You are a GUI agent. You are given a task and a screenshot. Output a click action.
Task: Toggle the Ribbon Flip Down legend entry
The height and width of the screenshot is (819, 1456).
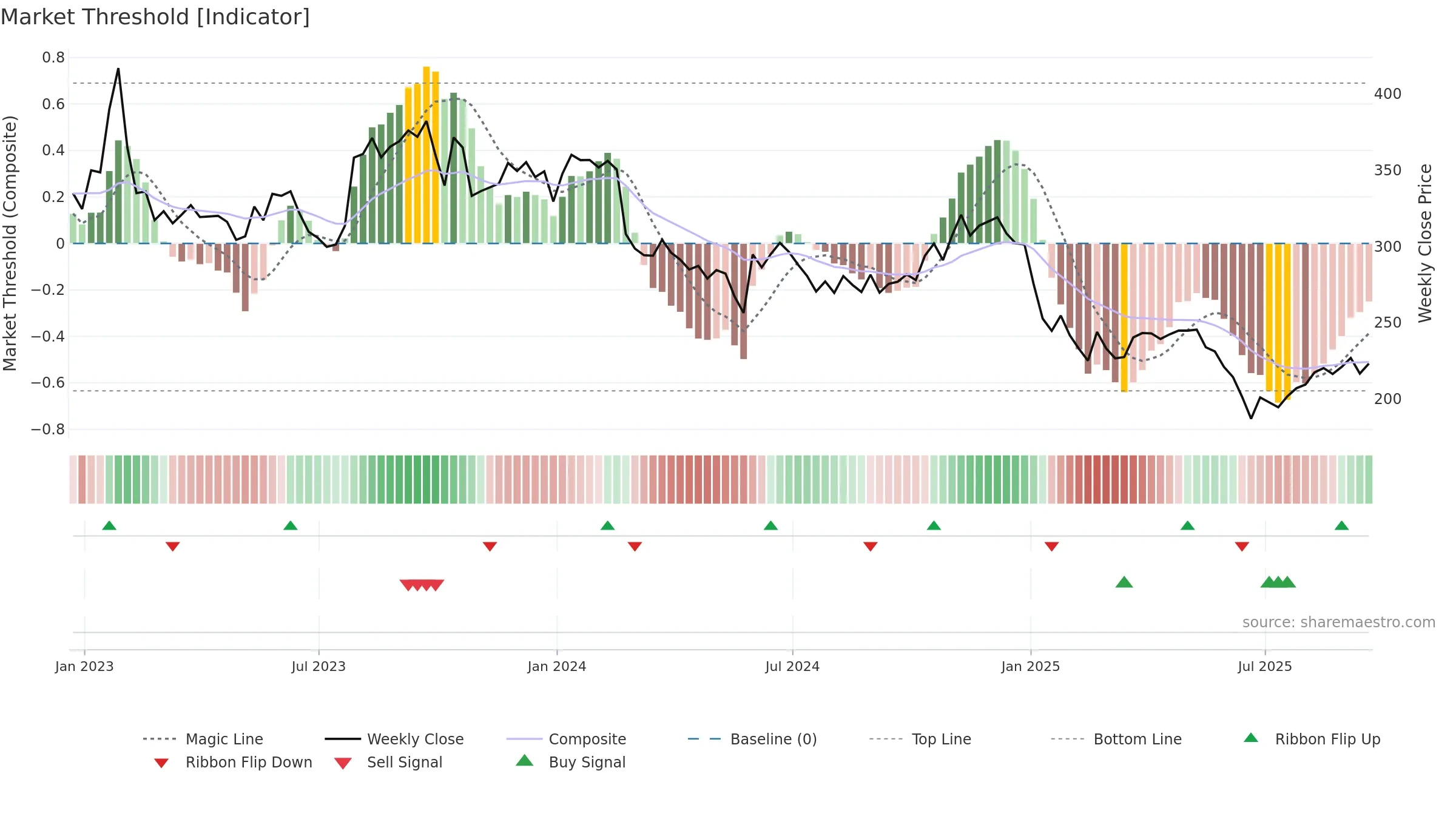(x=232, y=762)
